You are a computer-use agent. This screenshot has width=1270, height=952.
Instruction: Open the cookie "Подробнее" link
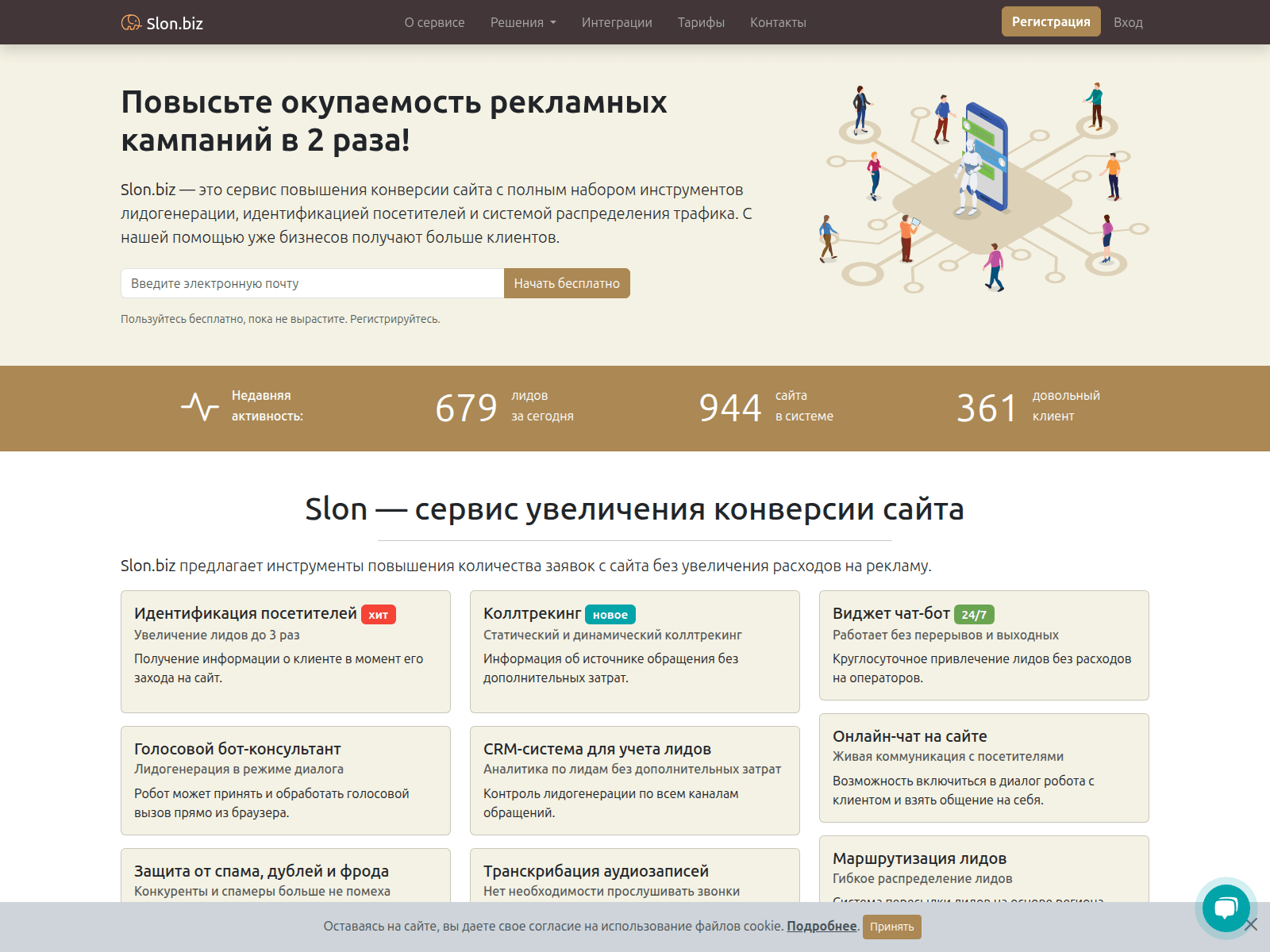(822, 927)
